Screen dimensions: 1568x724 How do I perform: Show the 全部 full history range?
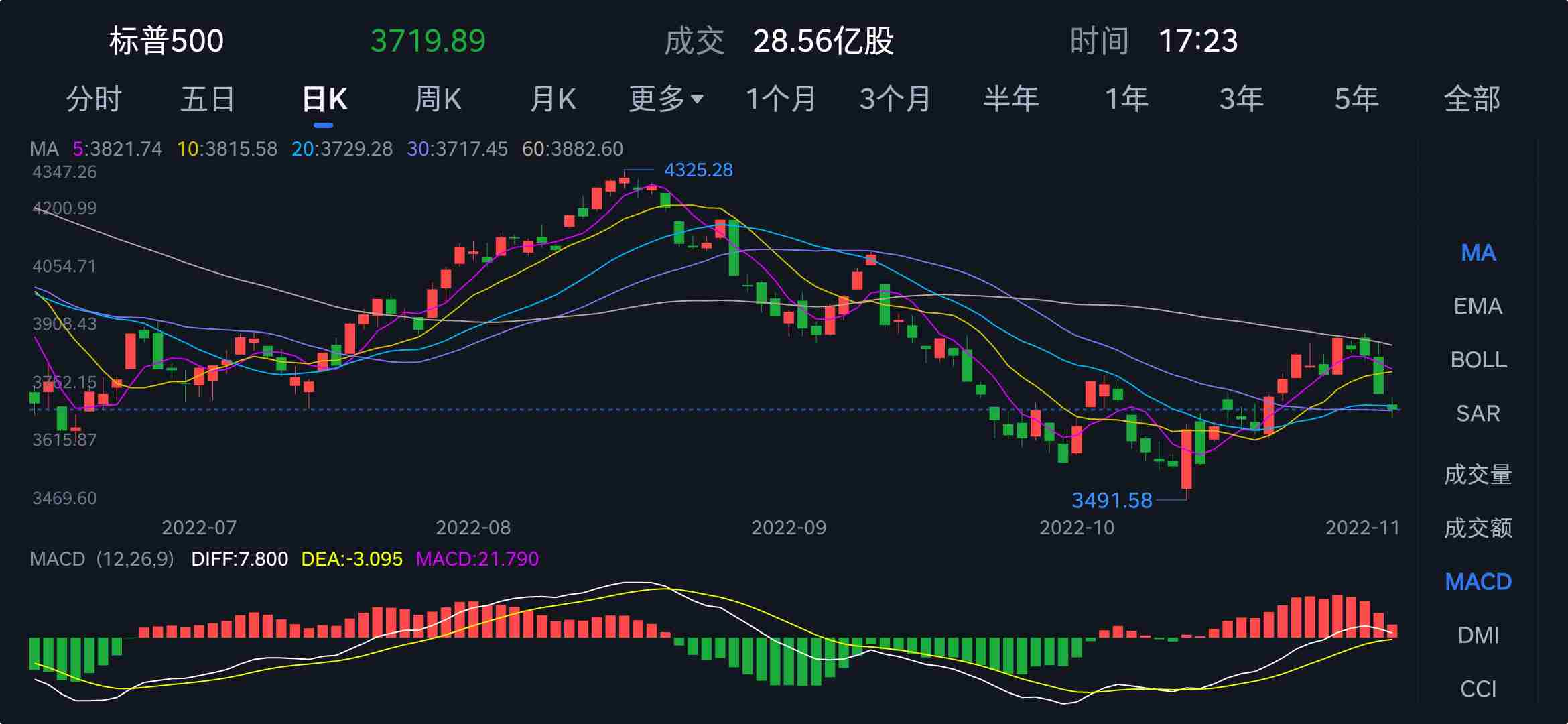point(1472,99)
